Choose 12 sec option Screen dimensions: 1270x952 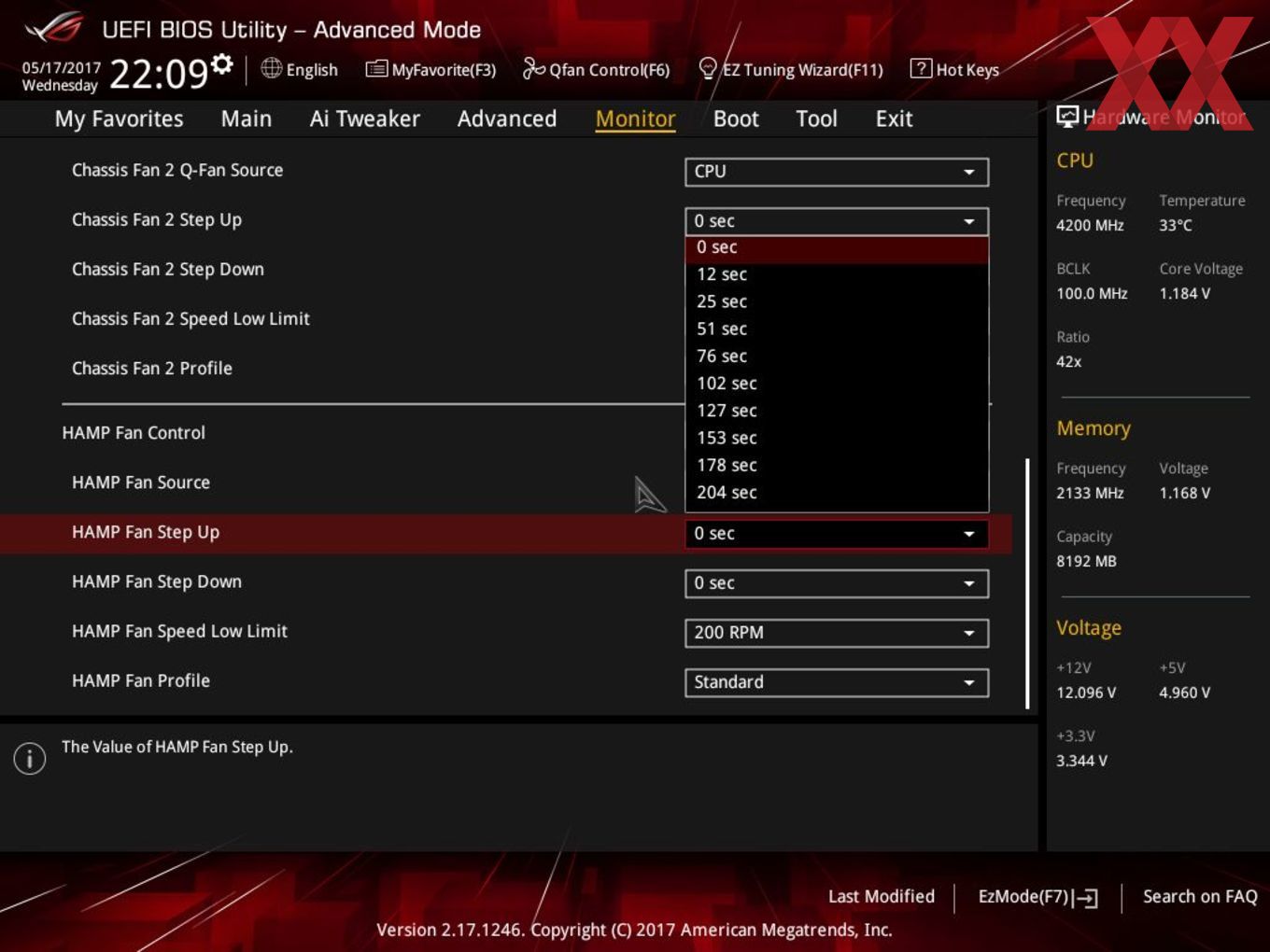837,274
